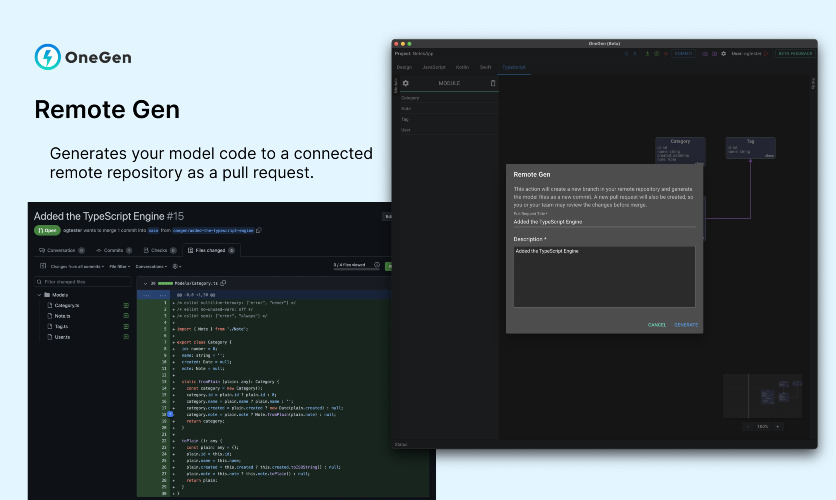The width and height of the screenshot is (836, 500).
Task: Click CANCEL in the Remote Gen dialog
Action: click(657, 325)
